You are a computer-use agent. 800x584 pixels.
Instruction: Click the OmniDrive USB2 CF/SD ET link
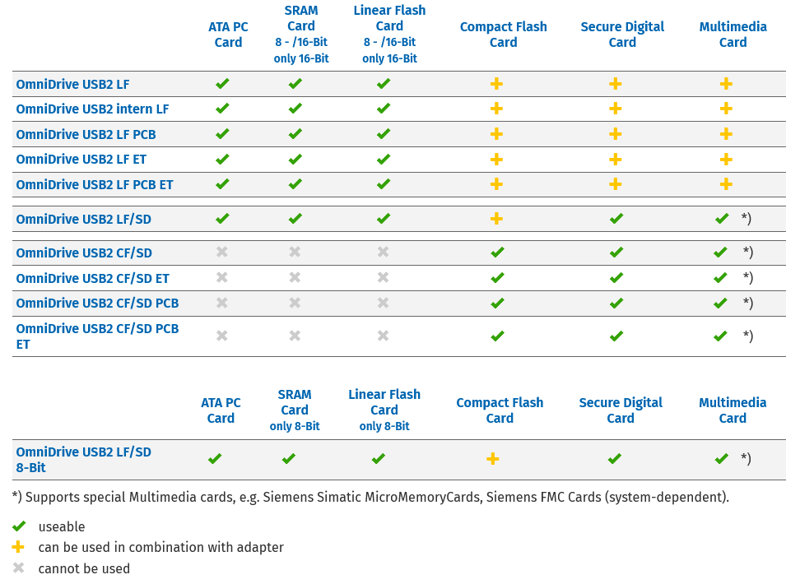[x=92, y=278]
